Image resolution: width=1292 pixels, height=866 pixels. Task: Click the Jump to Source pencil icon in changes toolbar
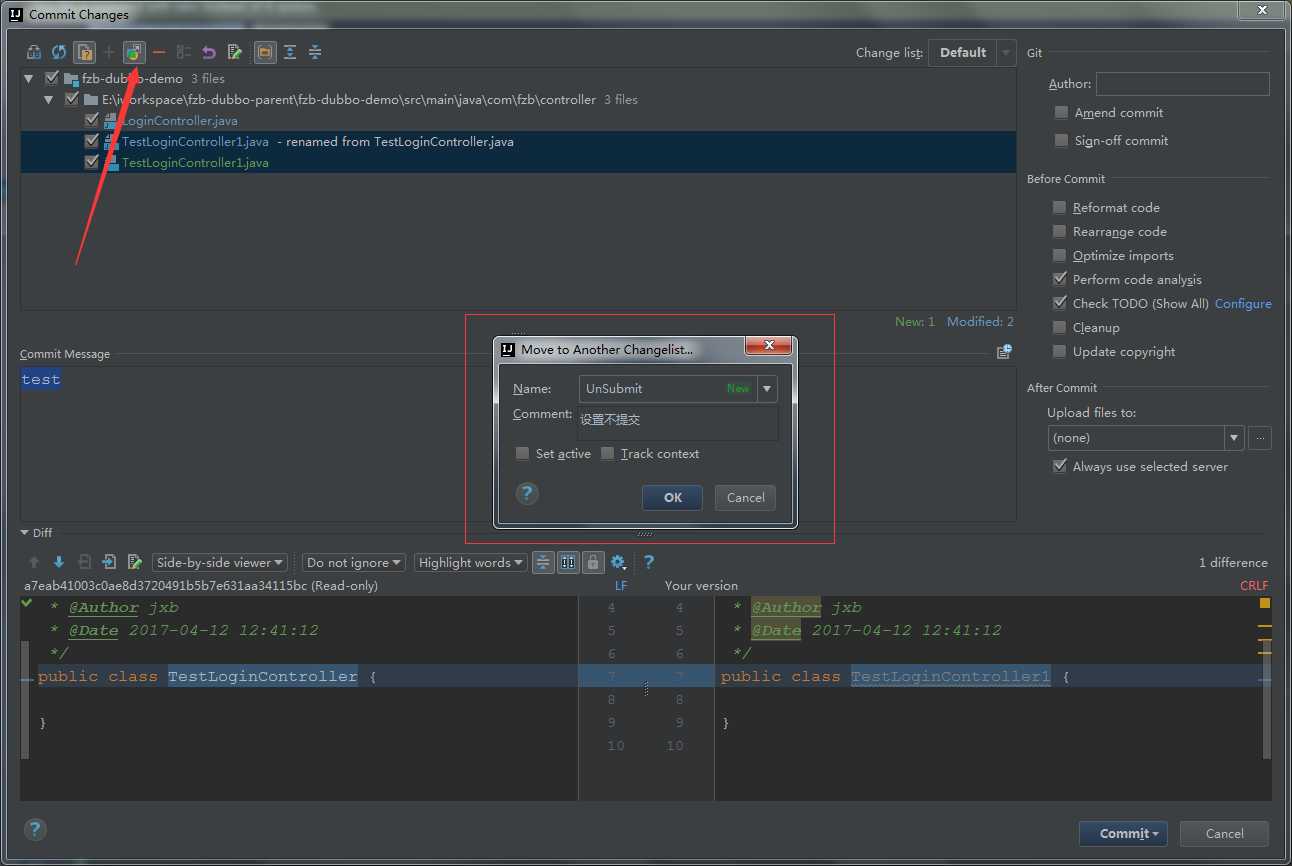click(234, 52)
